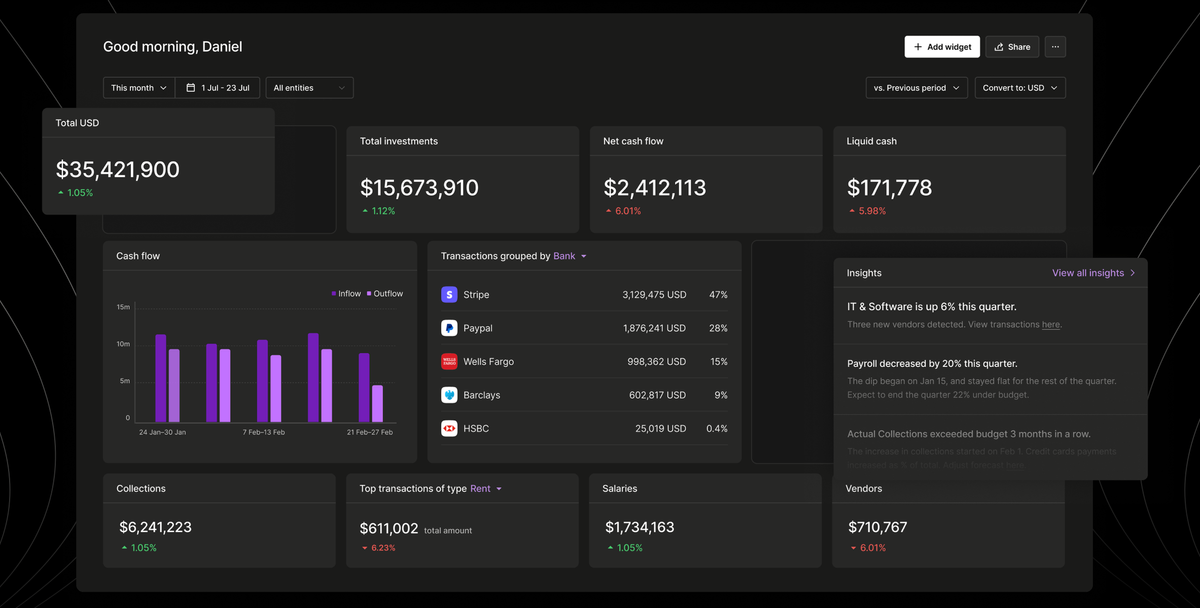Expand the All entities dropdown
The width and height of the screenshot is (1200, 608).
pos(309,88)
